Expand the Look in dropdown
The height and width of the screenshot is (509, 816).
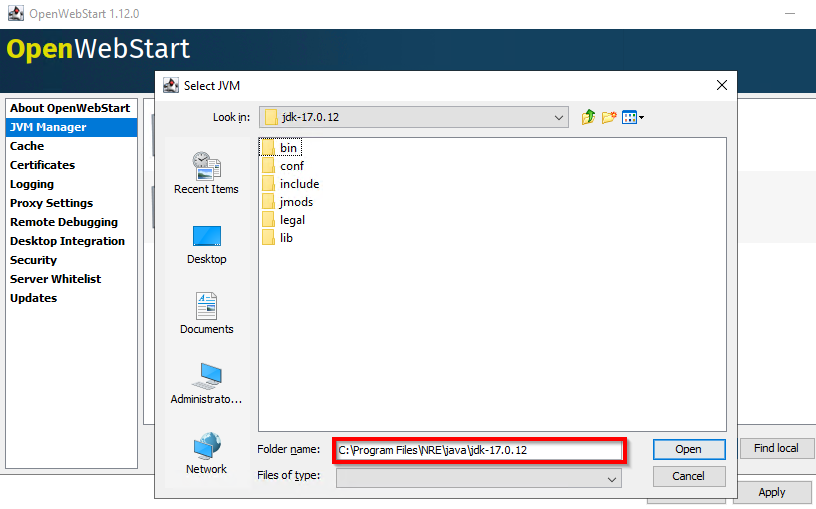pyautogui.click(x=558, y=118)
